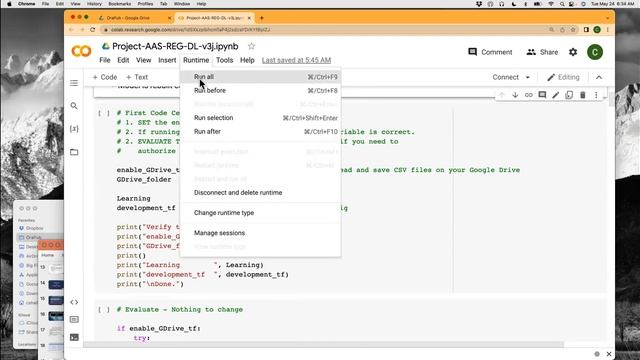This screenshot has width=640, height=360.
Task: Open the command palette sidebar icon
Action: tap(74, 320)
